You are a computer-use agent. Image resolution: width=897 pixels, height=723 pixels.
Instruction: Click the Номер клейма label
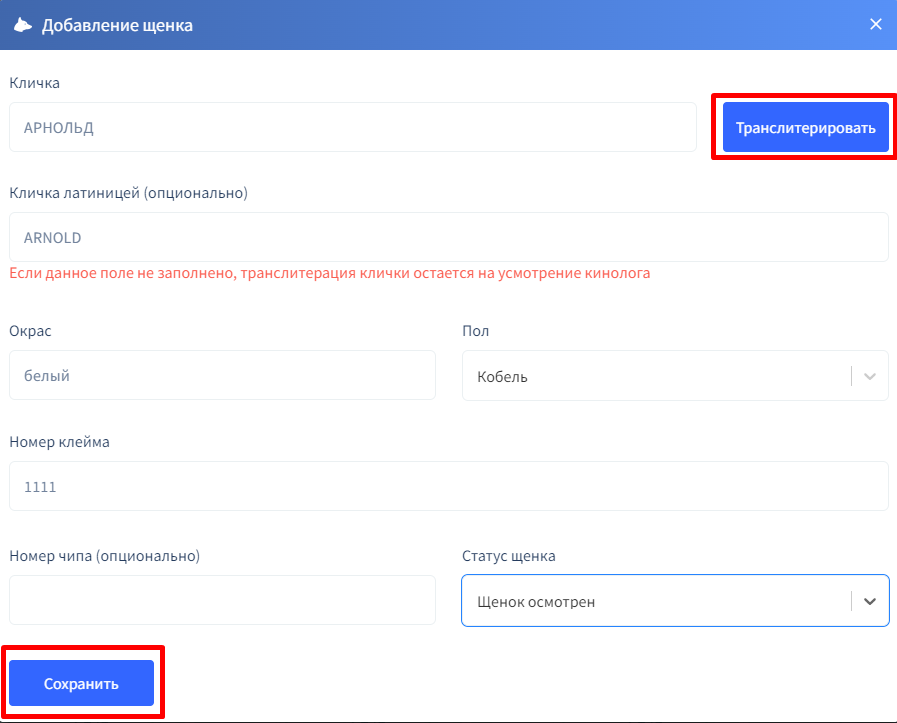click(59, 442)
